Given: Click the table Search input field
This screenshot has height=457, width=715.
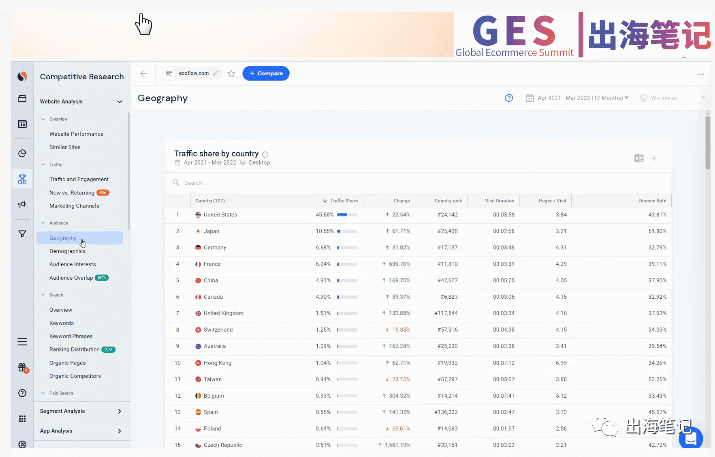Looking at the screenshot, I should (x=418, y=183).
